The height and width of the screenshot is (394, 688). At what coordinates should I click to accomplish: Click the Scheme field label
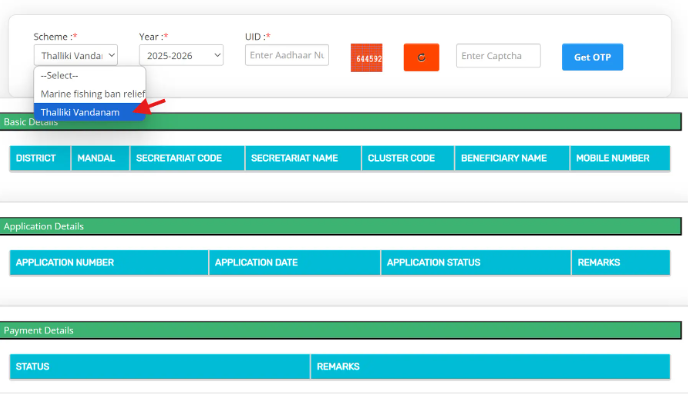(55, 37)
